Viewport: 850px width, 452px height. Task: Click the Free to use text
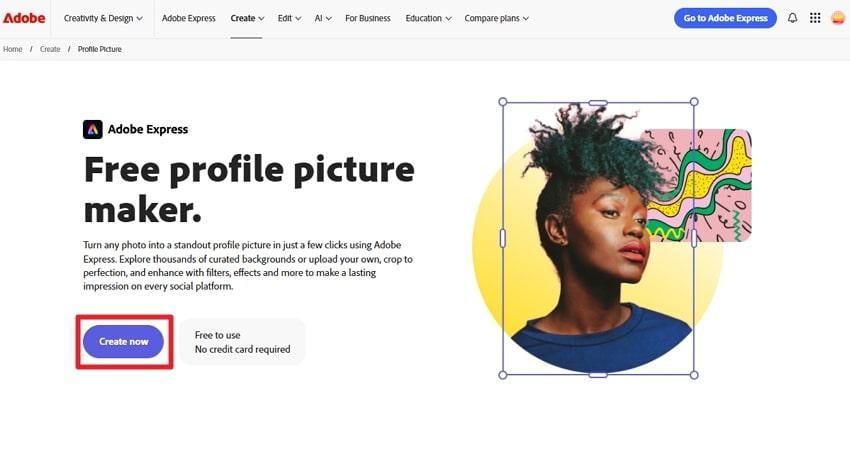tap(217, 335)
